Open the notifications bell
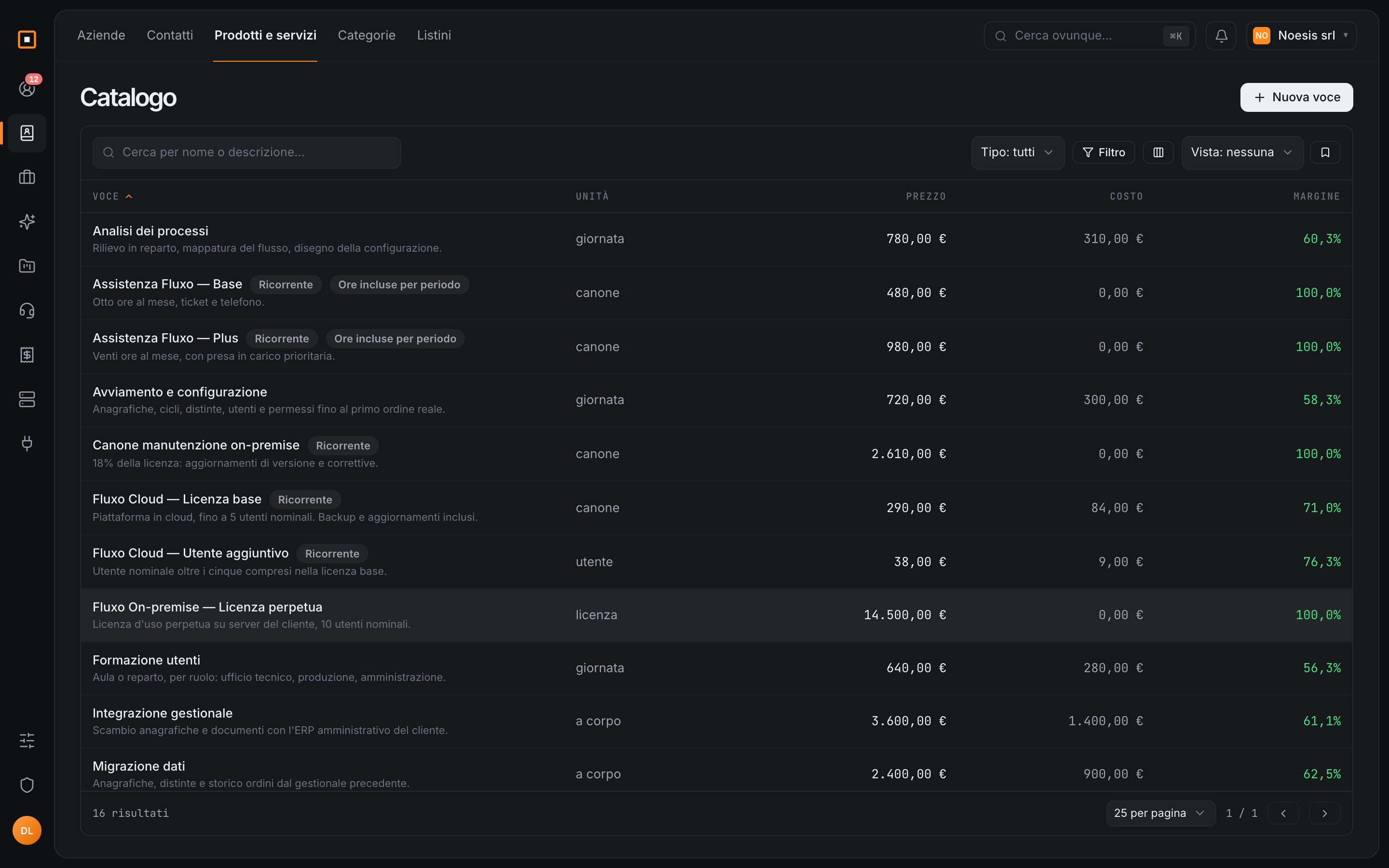 (x=1221, y=36)
